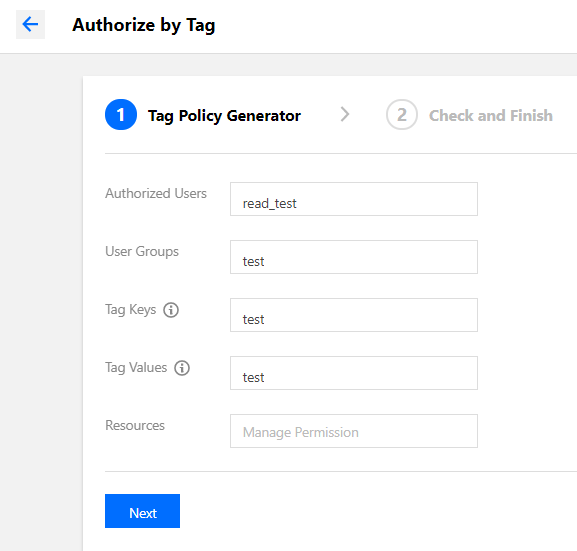Click the Tag Keys label text
Image resolution: width=577 pixels, height=551 pixels.
(131, 310)
